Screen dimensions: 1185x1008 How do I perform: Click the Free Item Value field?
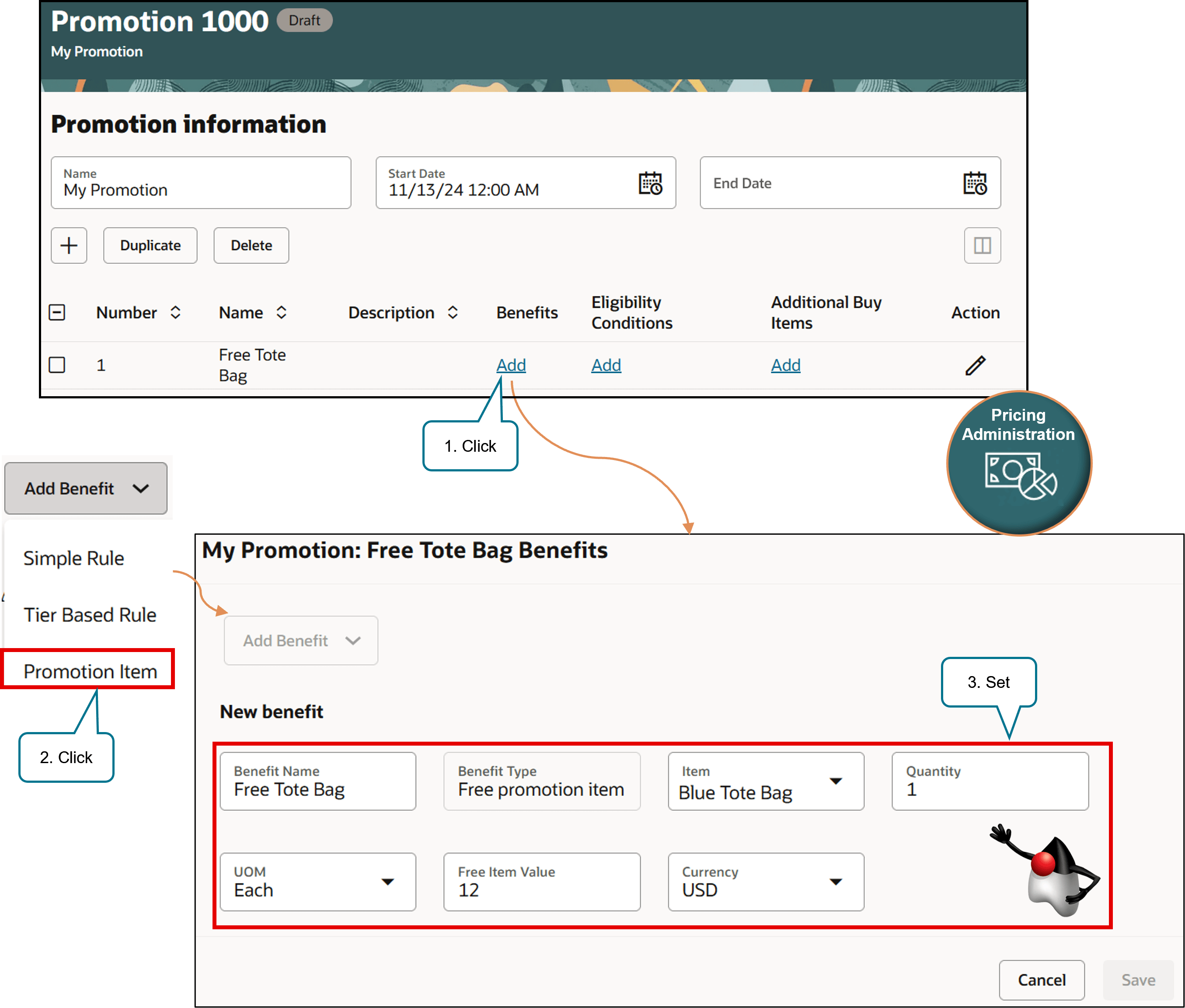pyautogui.click(x=541, y=882)
